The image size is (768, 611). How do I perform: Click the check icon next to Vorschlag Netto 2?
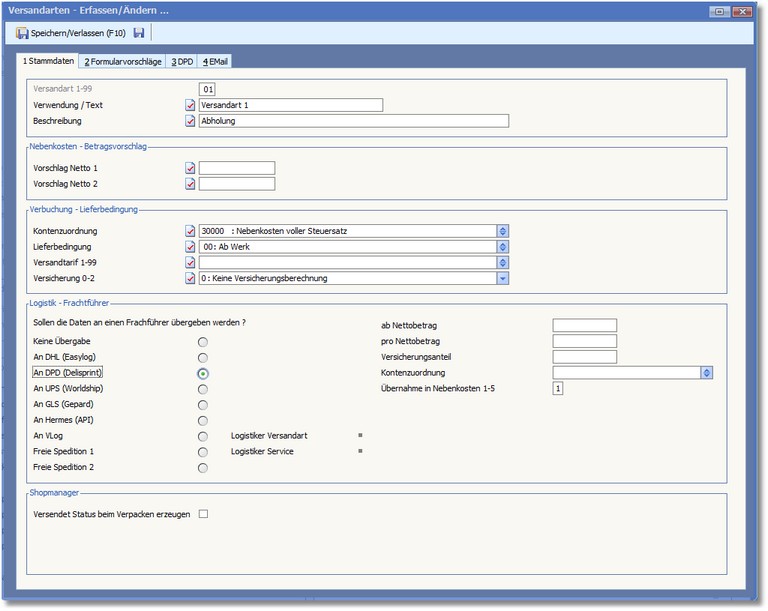[190, 184]
